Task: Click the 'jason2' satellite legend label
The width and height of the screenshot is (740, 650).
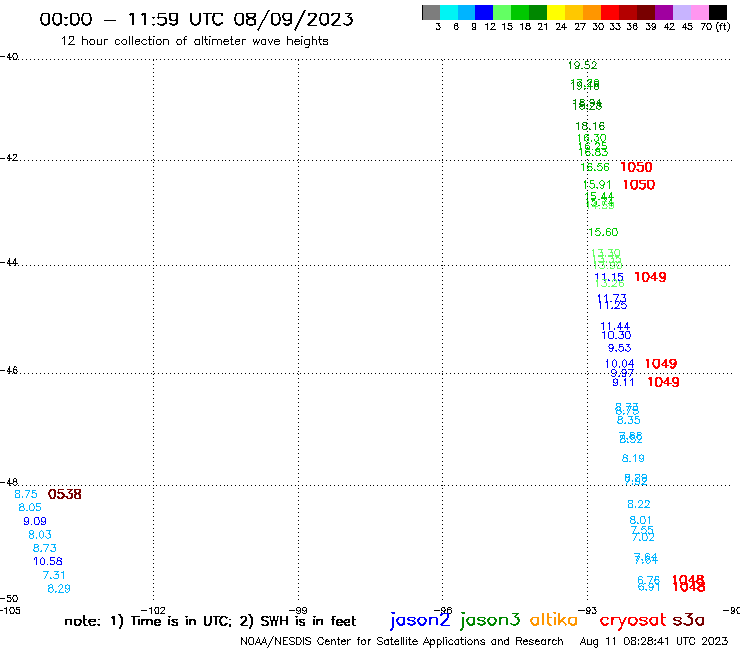Action: 420,620
